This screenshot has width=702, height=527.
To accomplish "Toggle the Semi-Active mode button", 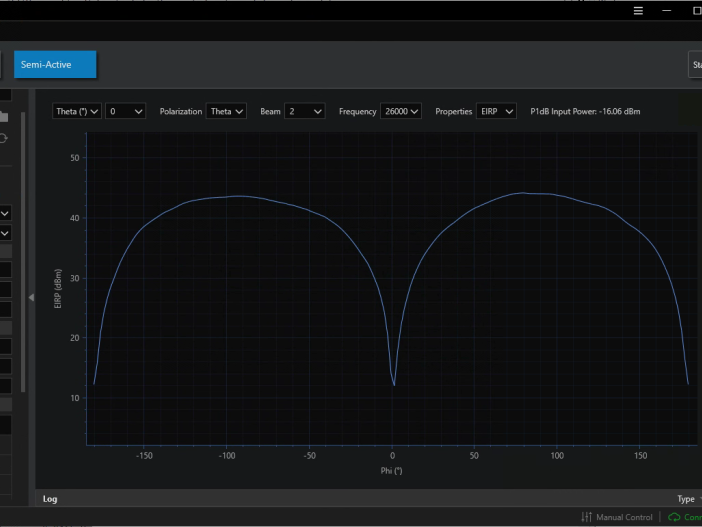I will (x=55, y=65).
